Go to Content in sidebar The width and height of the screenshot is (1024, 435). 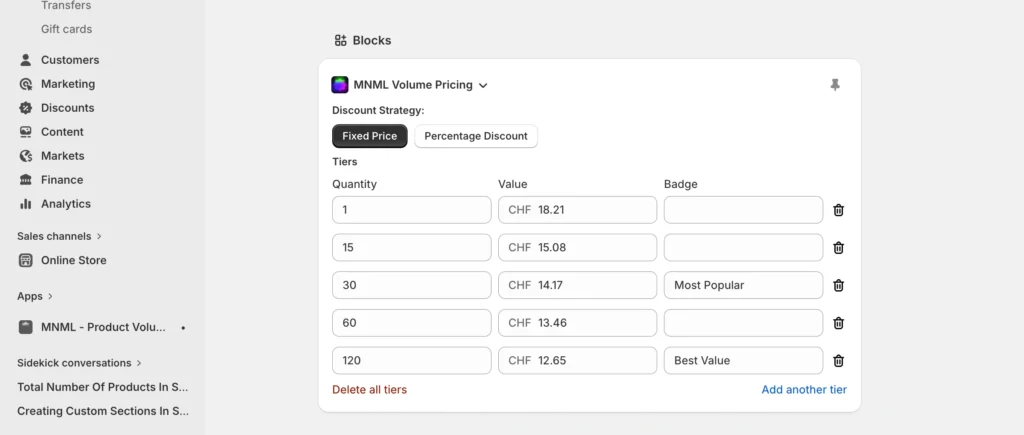tap(62, 132)
